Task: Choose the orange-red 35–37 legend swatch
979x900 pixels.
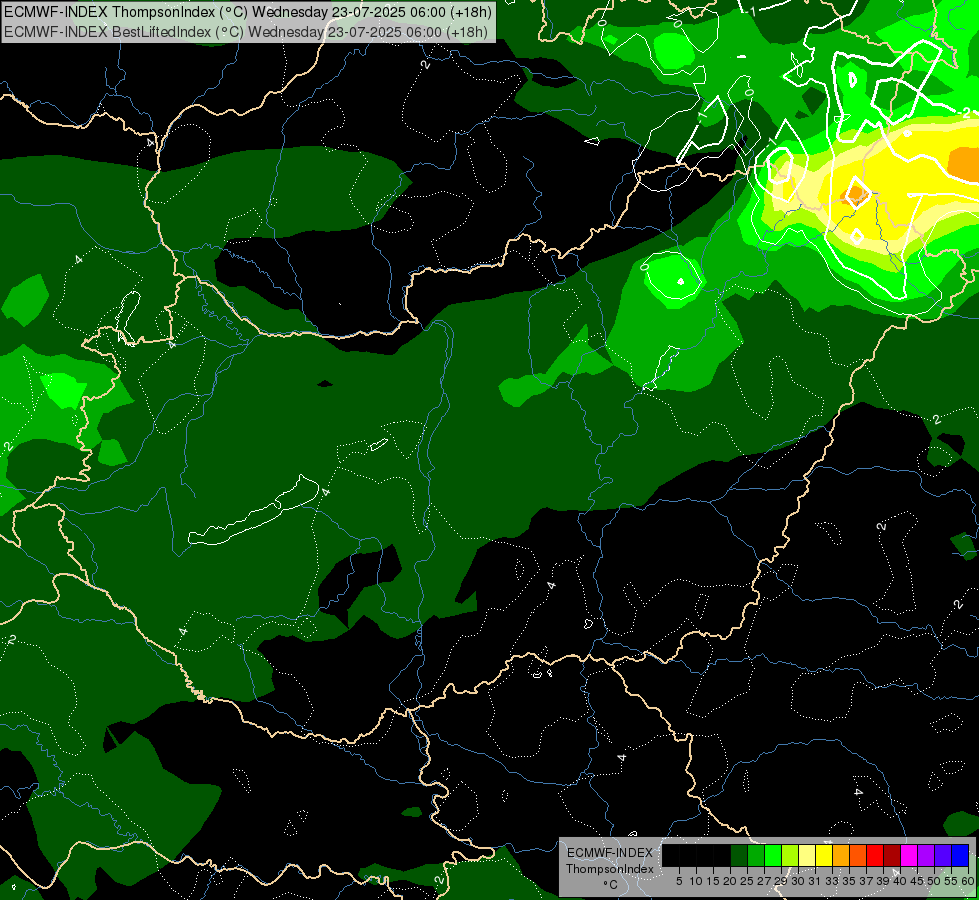Action: [x=858, y=855]
